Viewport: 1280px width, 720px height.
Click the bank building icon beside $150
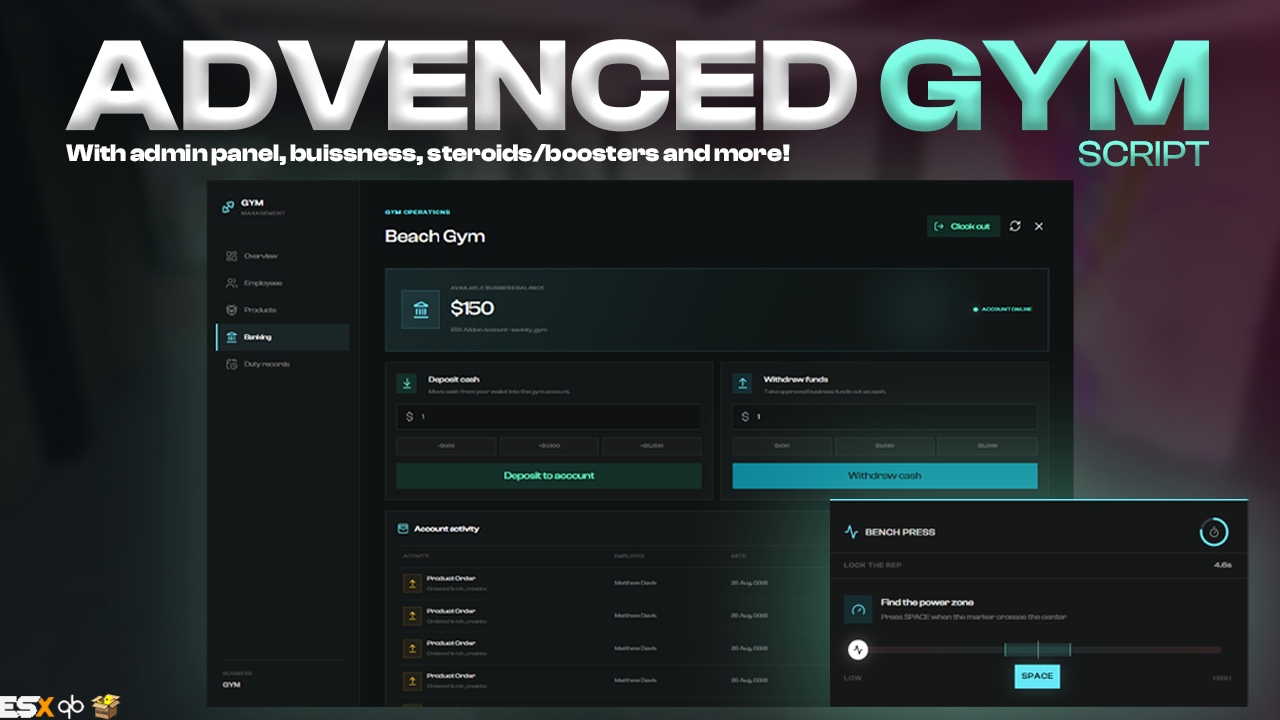(x=421, y=309)
